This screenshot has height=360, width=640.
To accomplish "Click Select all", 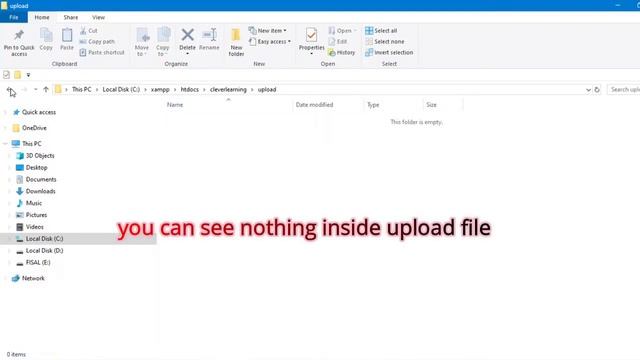I will click(x=381, y=31).
